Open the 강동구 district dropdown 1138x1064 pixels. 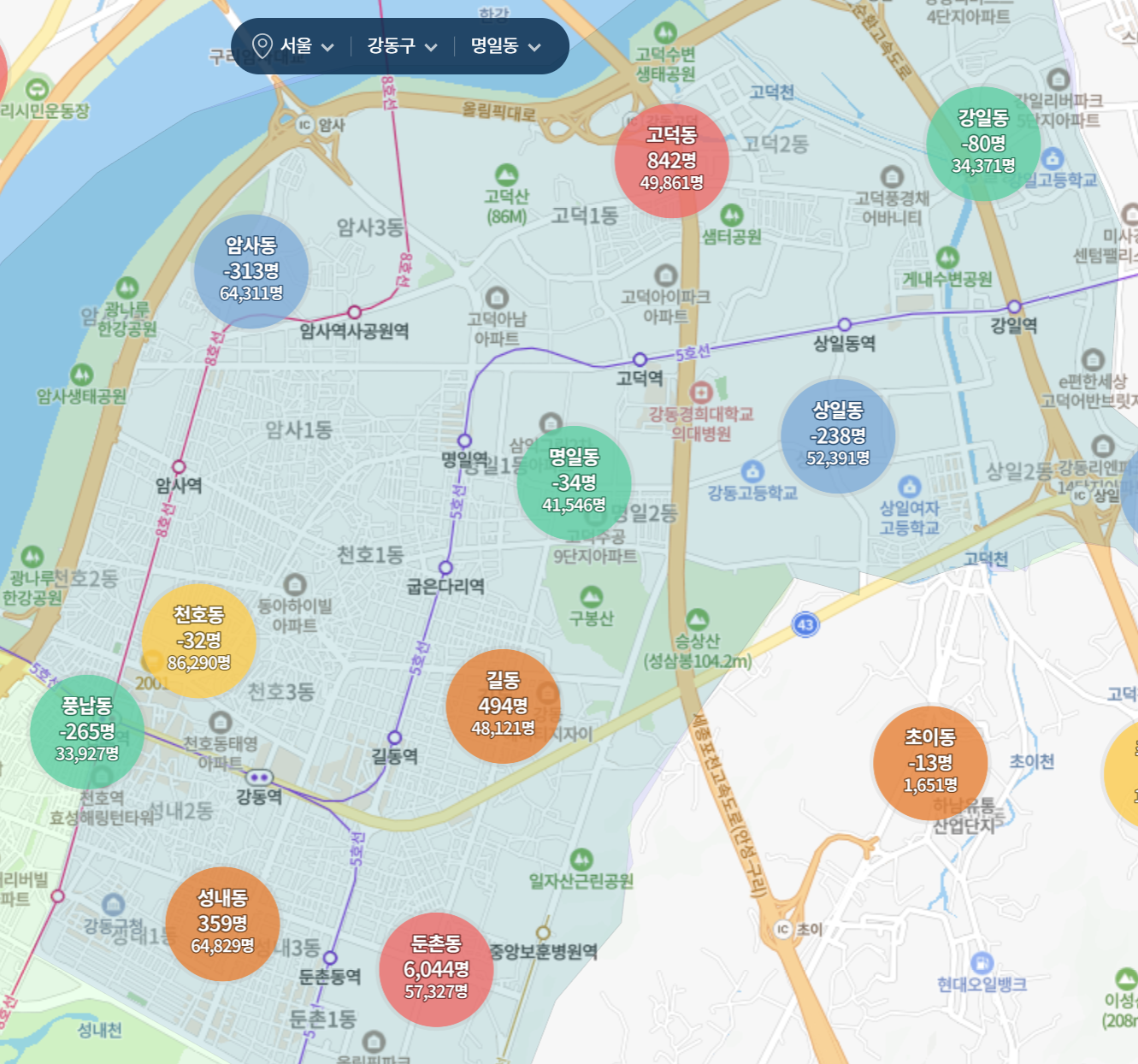[403, 46]
